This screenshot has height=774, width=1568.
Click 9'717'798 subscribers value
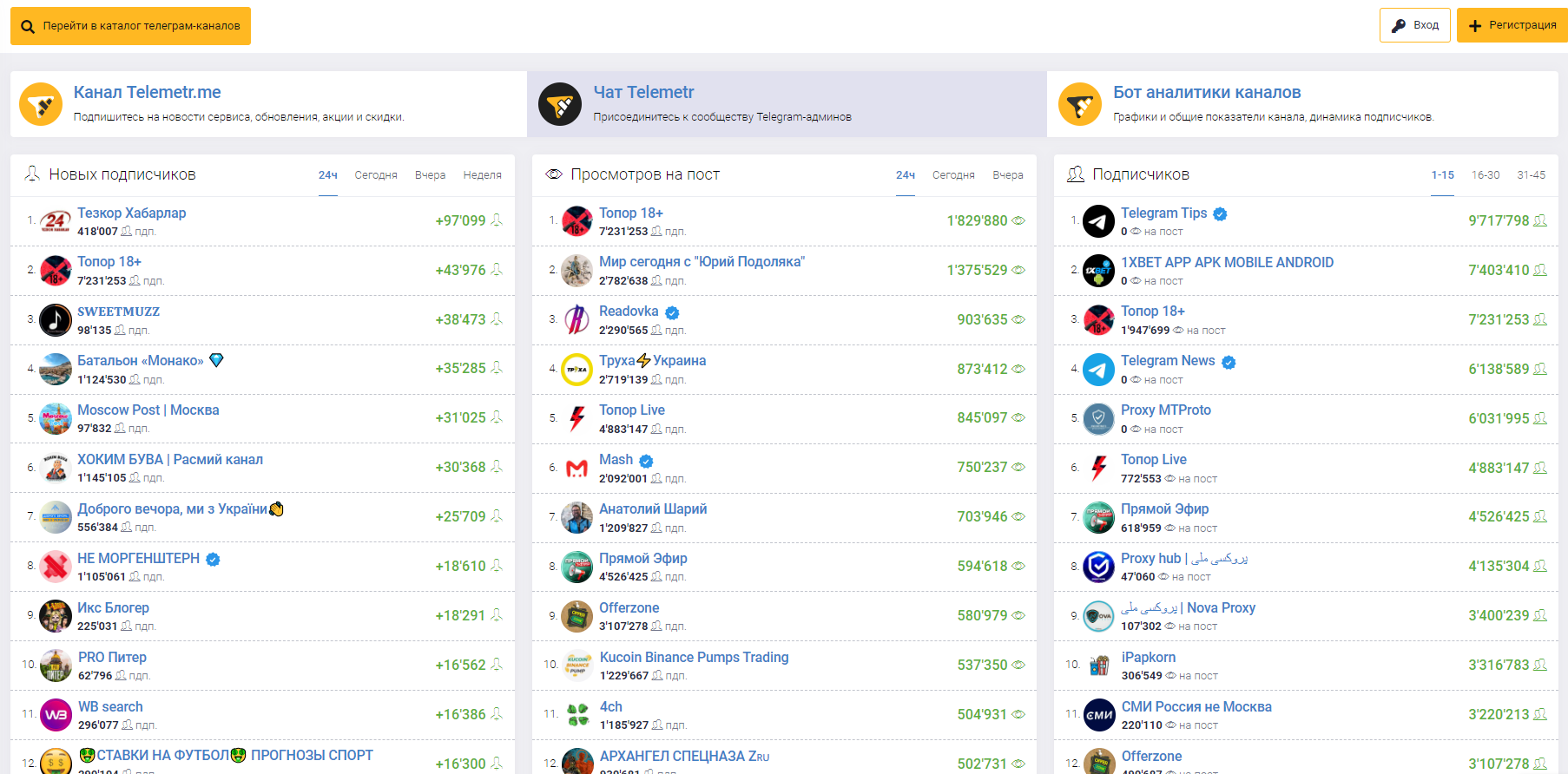pyautogui.click(x=1499, y=221)
